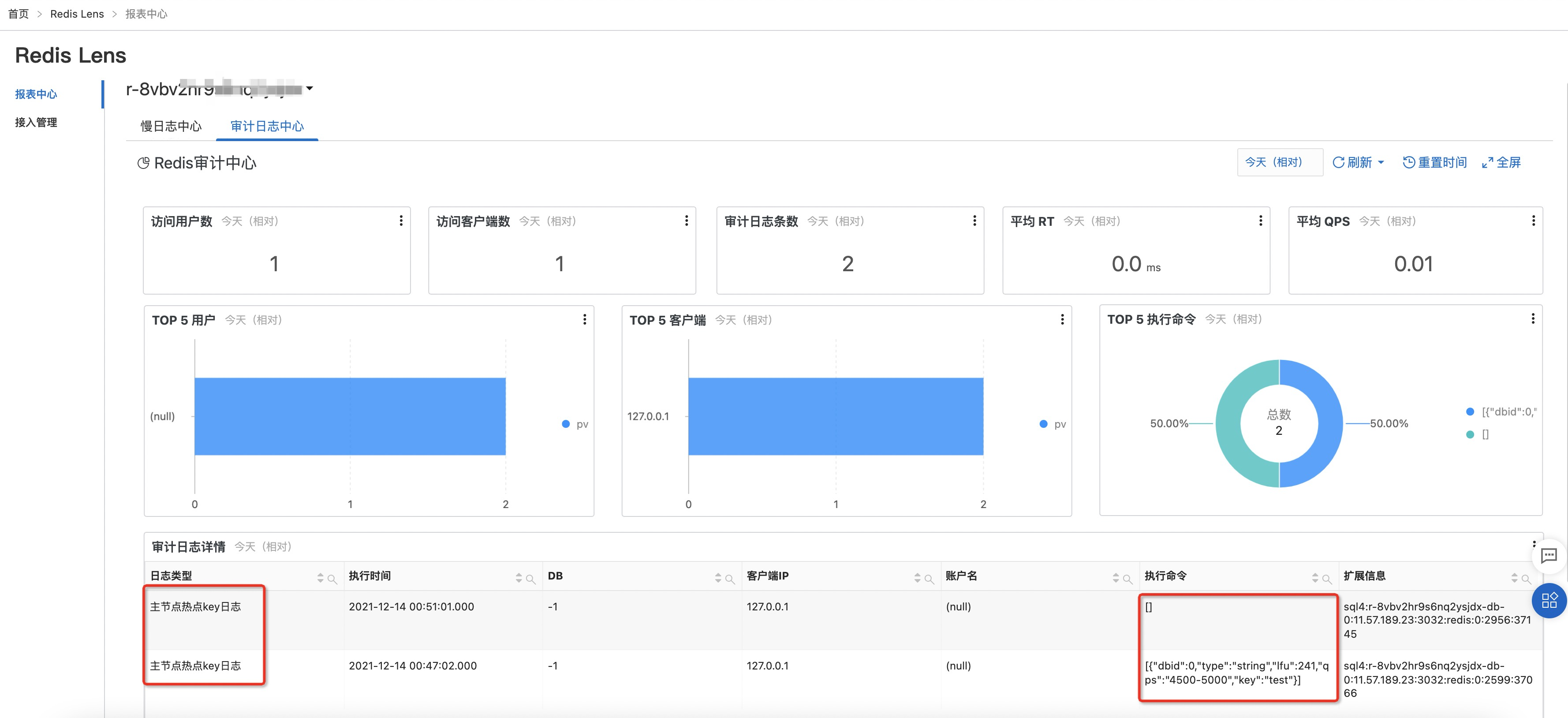Click the blue 127.0.0.1 bar in TOP 5 客户端
Screen dimensions: 1568x718
(836, 416)
